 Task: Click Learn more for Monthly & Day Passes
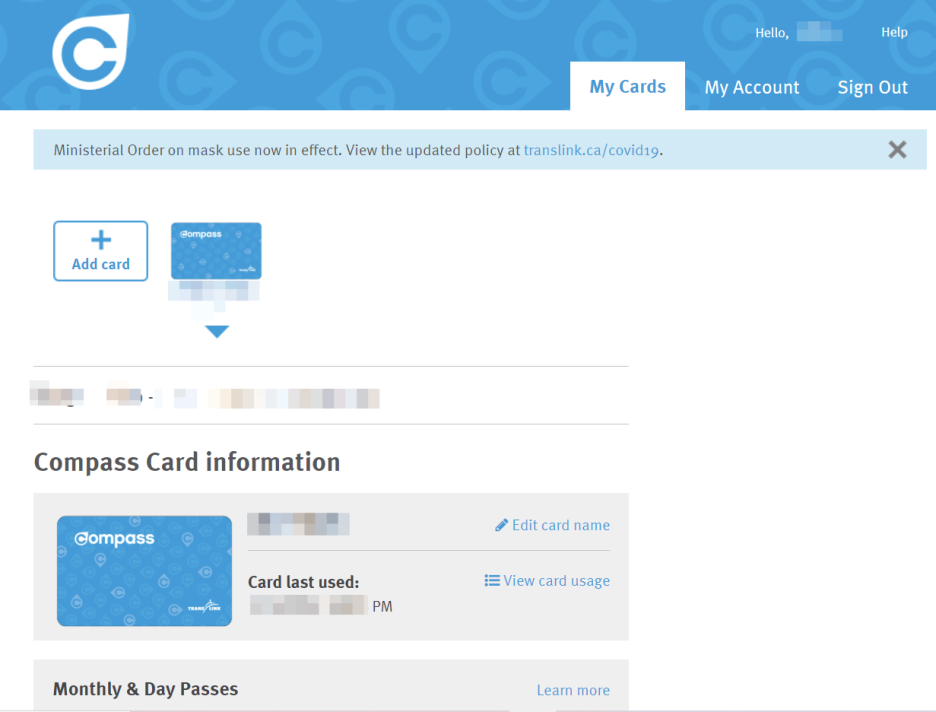573,690
